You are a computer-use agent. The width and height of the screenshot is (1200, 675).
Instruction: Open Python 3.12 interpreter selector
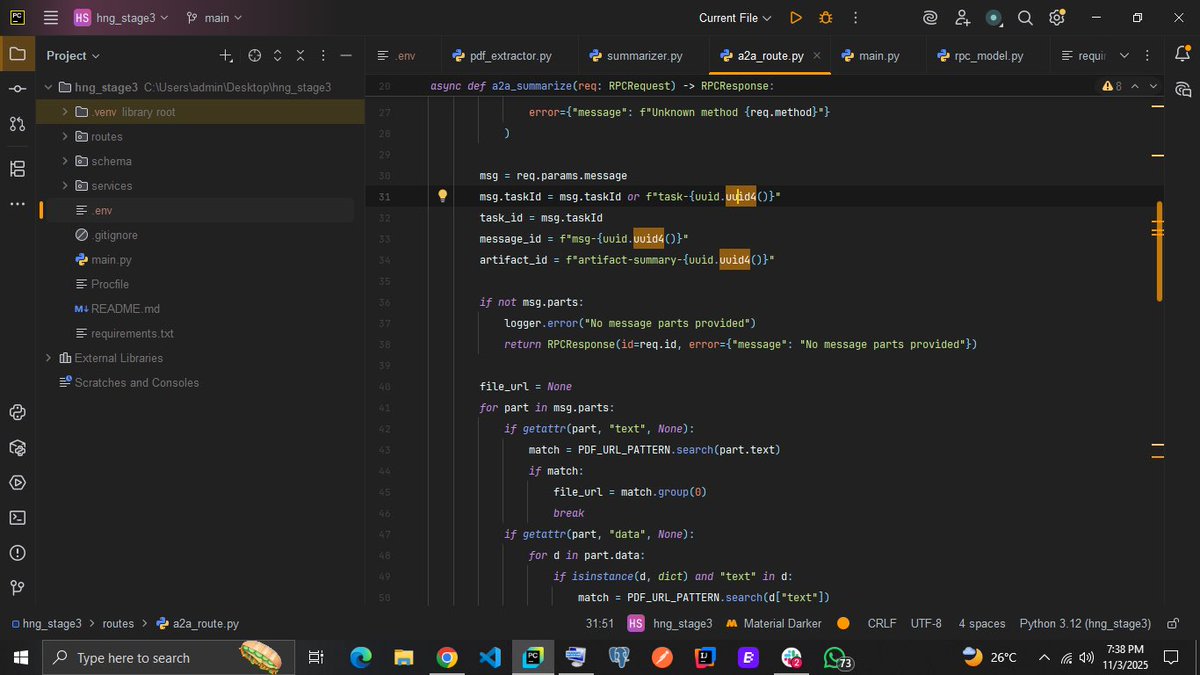(1085, 623)
